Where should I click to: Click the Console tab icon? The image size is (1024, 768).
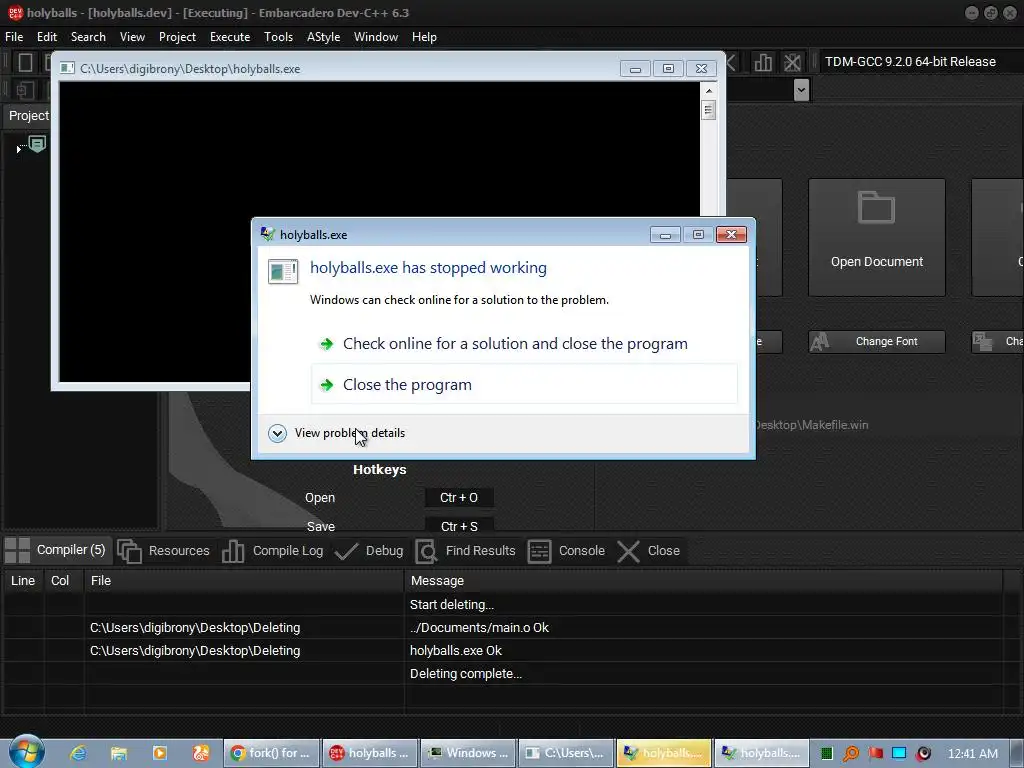539,551
